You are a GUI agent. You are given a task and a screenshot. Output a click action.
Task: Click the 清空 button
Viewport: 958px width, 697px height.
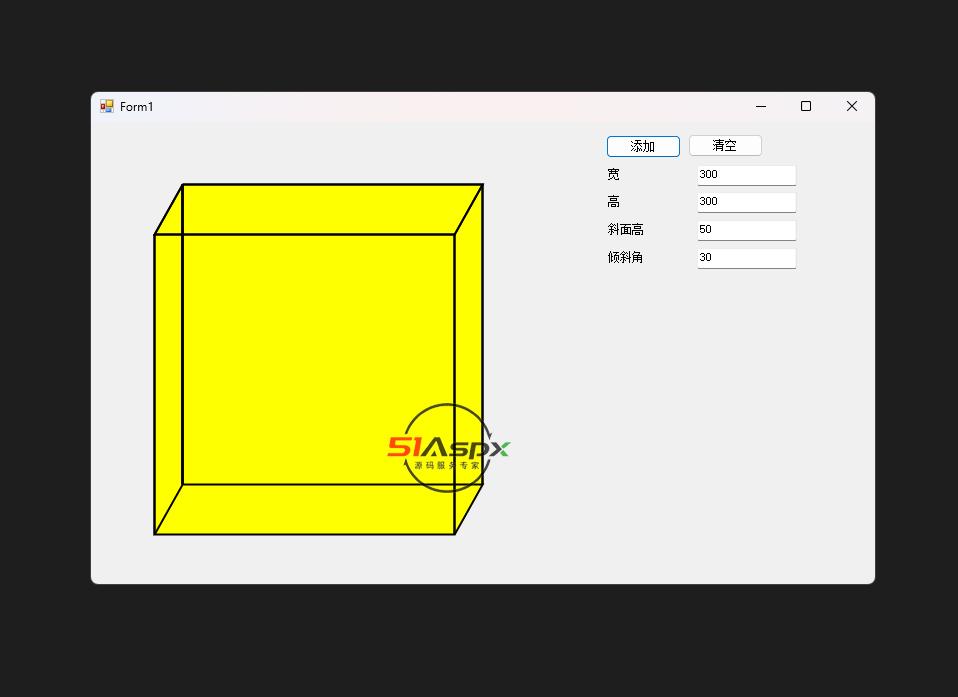click(x=725, y=145)
